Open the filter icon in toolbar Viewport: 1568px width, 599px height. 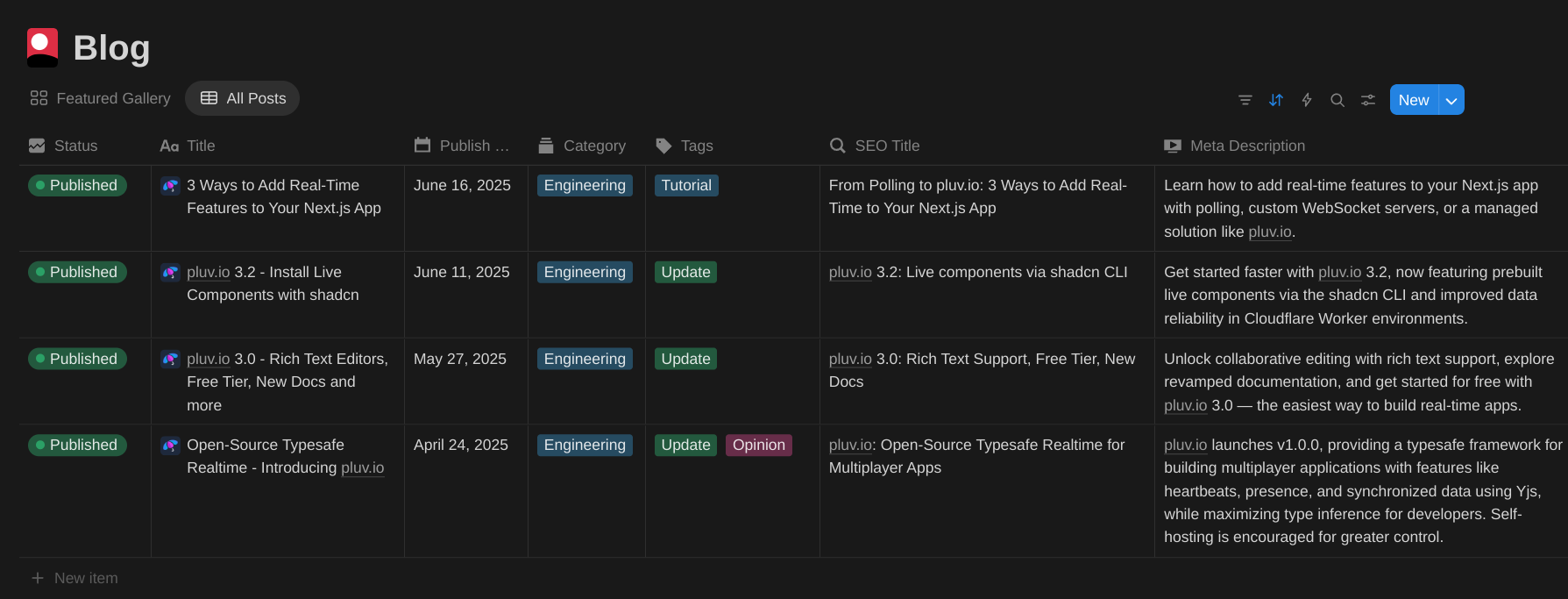click(x=1245, y=100)
